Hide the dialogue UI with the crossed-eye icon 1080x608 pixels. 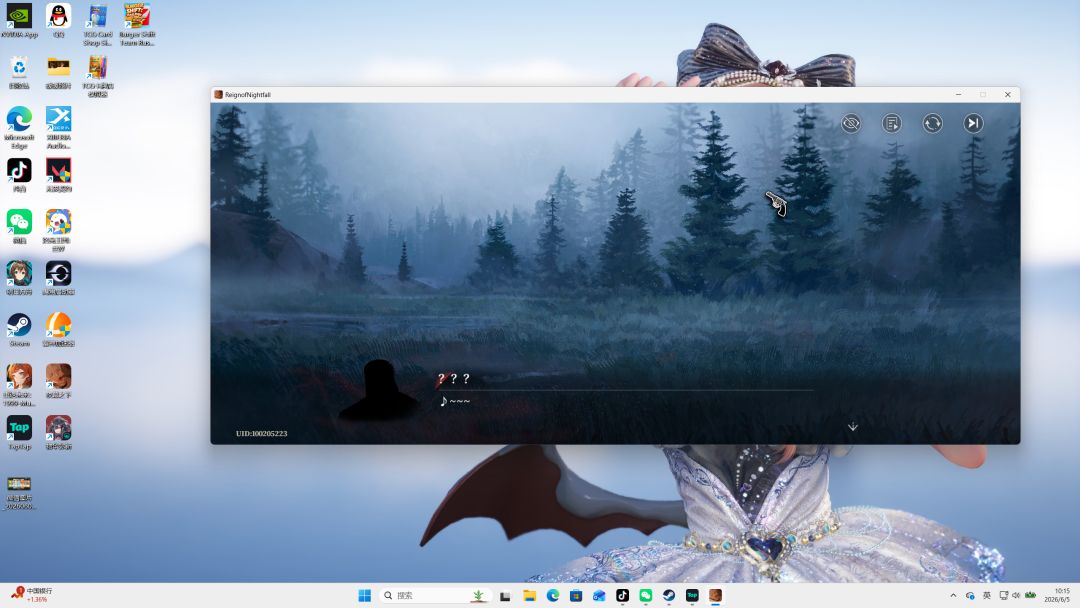coord(851,123)
